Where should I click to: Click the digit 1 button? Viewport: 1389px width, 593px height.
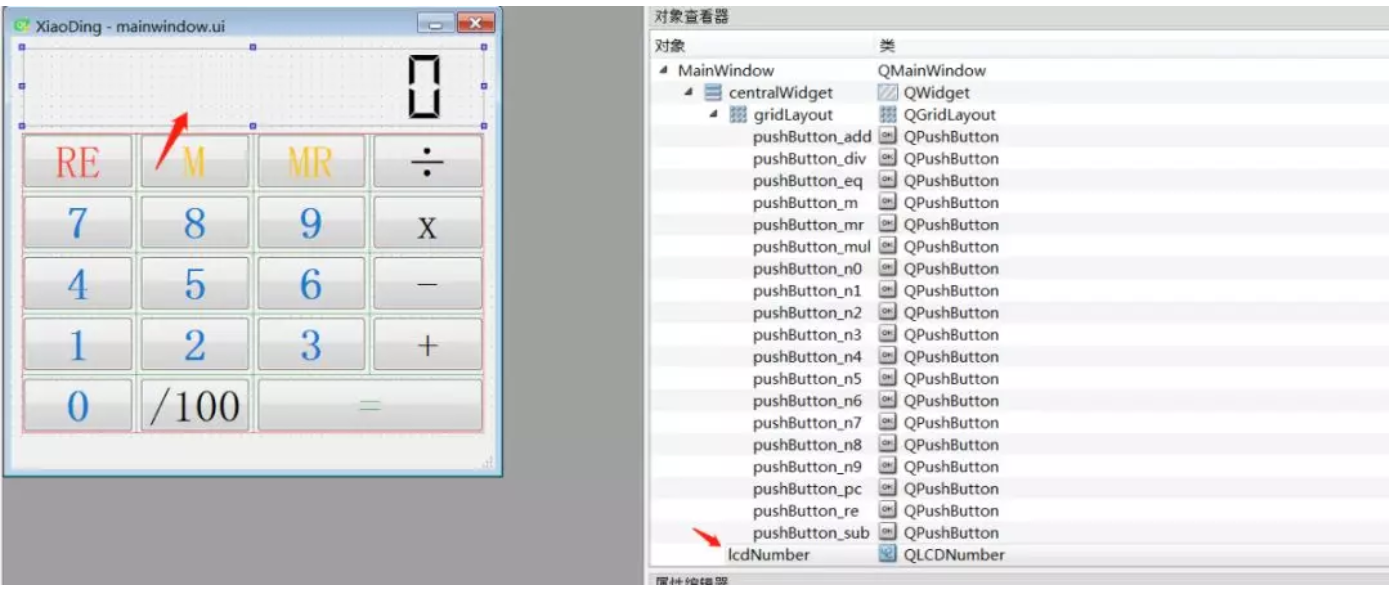[78, 344]
